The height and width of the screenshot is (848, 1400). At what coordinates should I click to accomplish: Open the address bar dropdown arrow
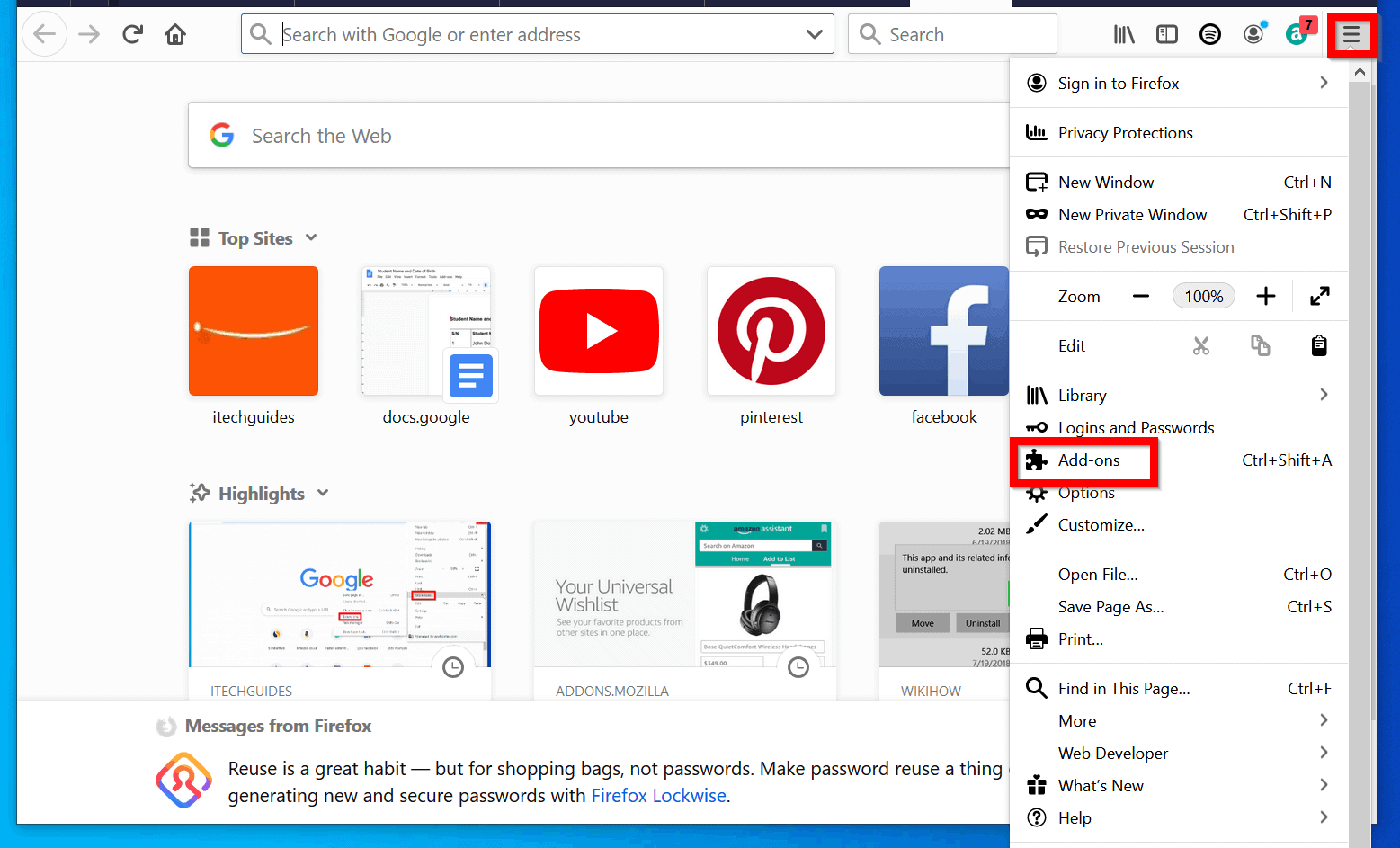click(814, 33)
